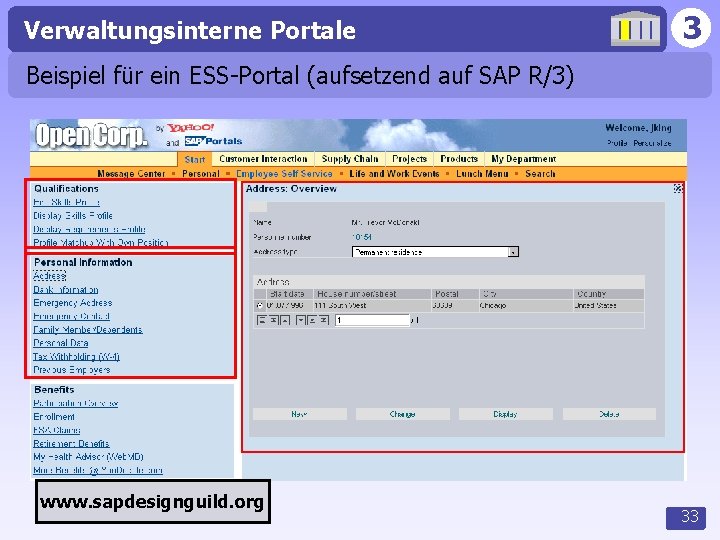Click the row number input field
Screen dimensions: 720x540
click(372, 320)
